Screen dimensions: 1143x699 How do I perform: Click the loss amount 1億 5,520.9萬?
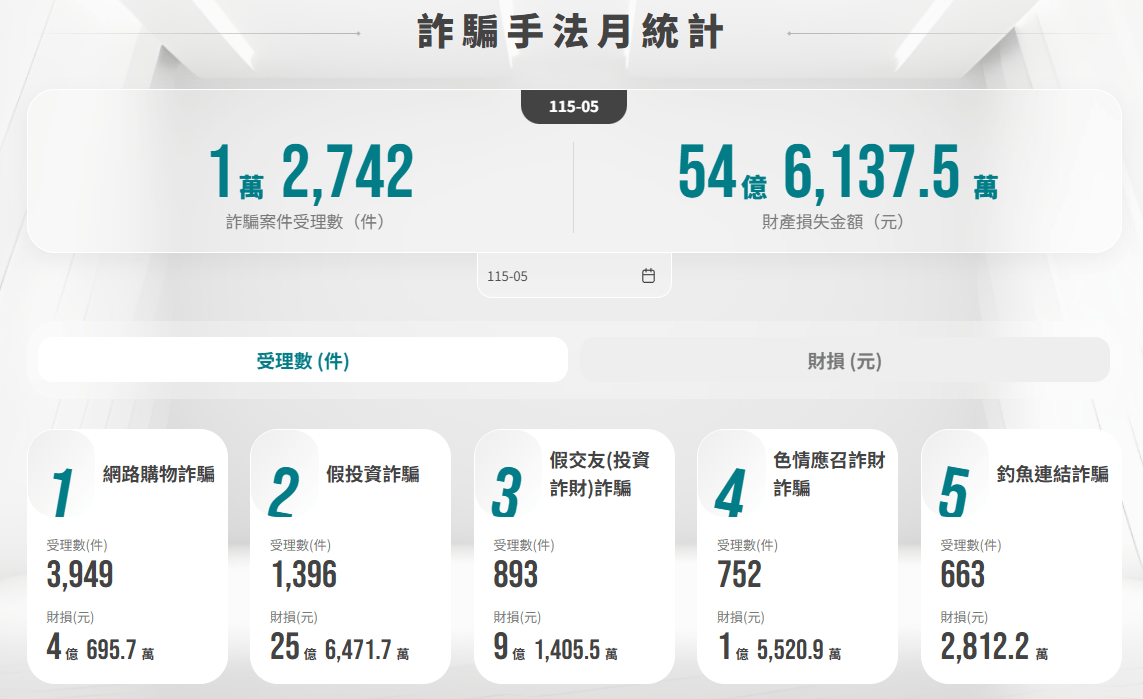pos(779,647)
